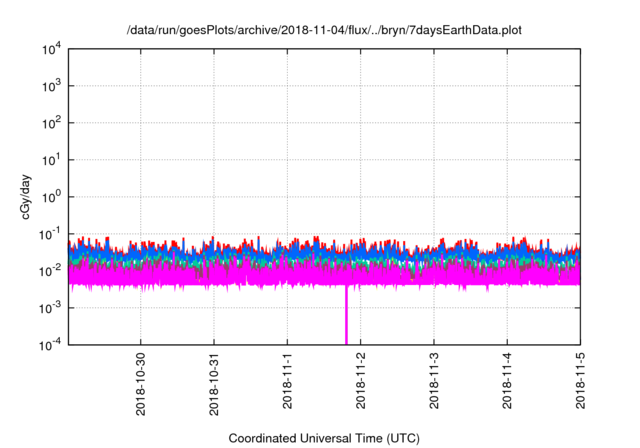Click the 10^1 y-axis tick label
Image resolution: width=640 pixels, height=448 pixels.
tap(51, 160)
